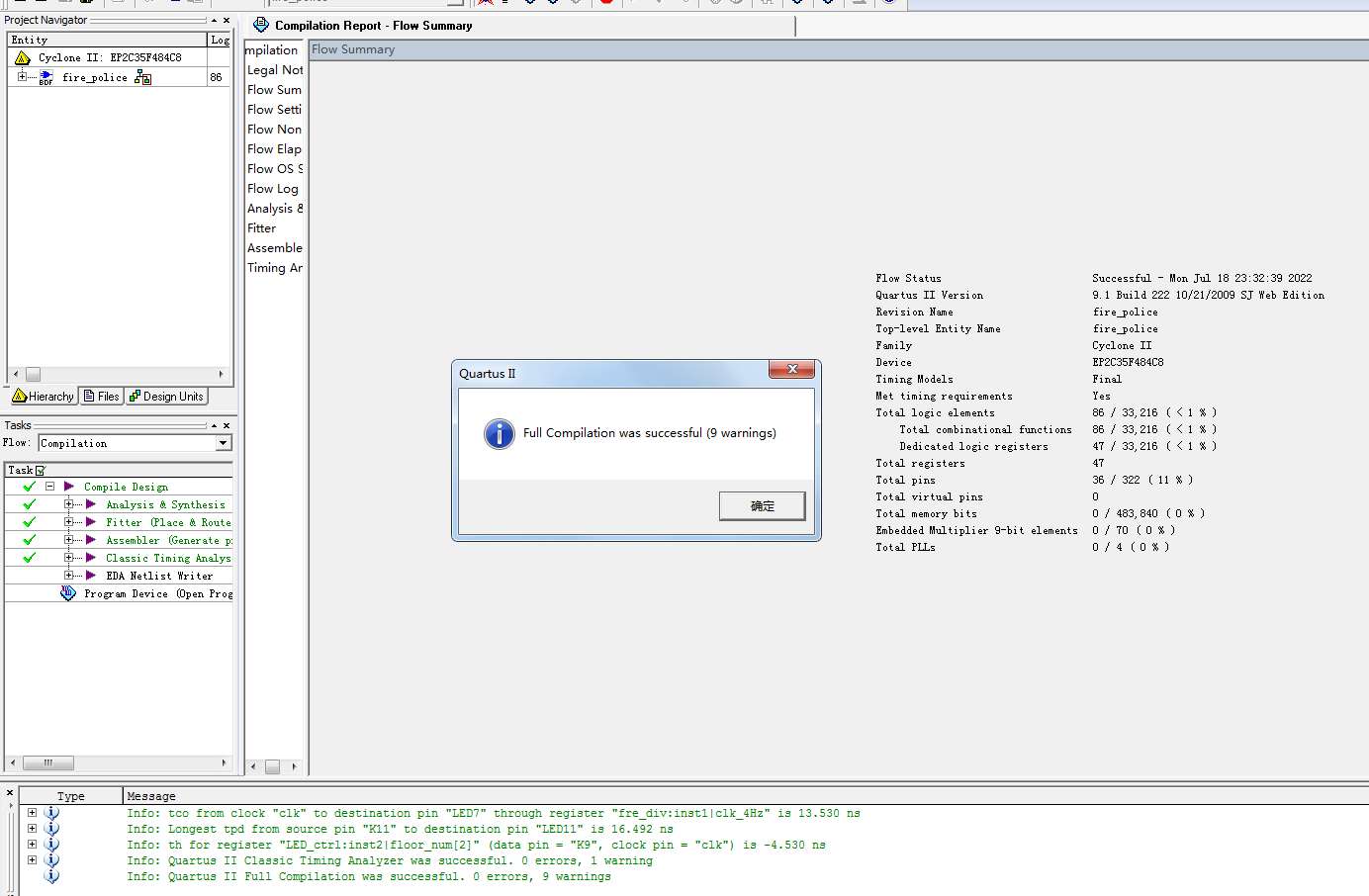
Task: Click the Message column header
Action: (x=746, y=795)
